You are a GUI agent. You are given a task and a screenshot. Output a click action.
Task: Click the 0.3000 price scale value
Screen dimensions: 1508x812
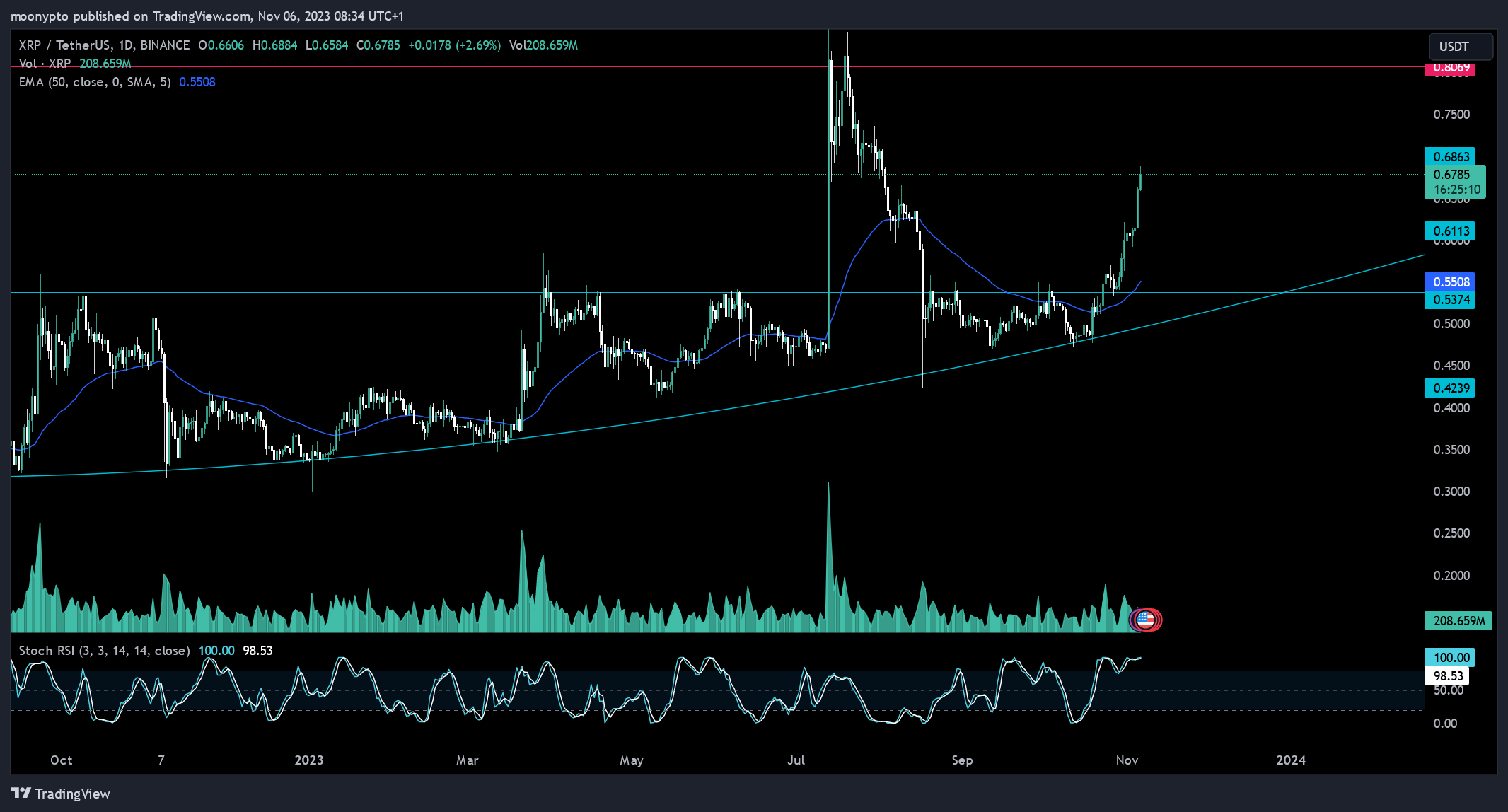(1451, 492)
